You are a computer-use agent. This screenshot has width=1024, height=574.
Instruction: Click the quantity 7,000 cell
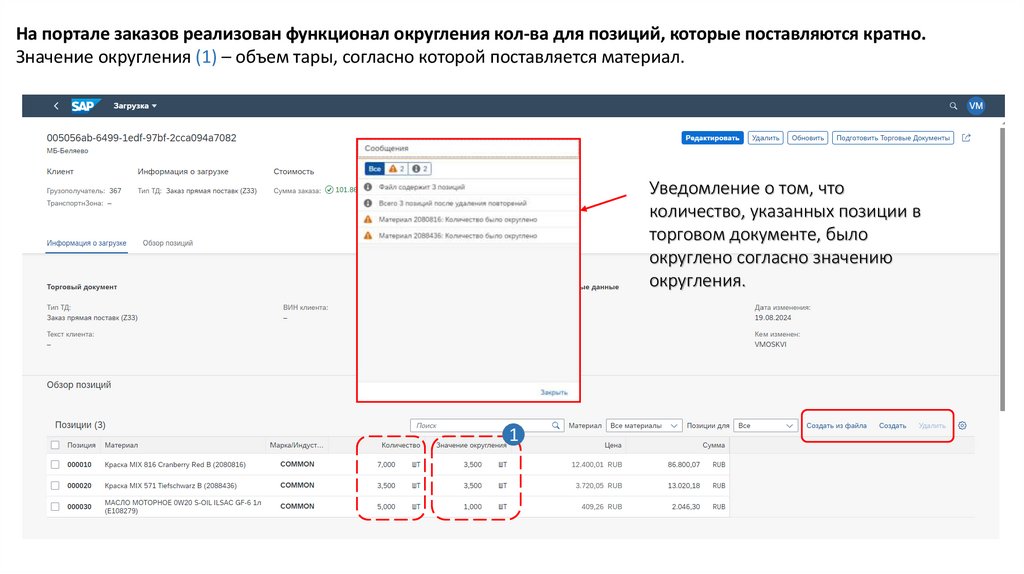pyautogui.click(x=386, y=465)
